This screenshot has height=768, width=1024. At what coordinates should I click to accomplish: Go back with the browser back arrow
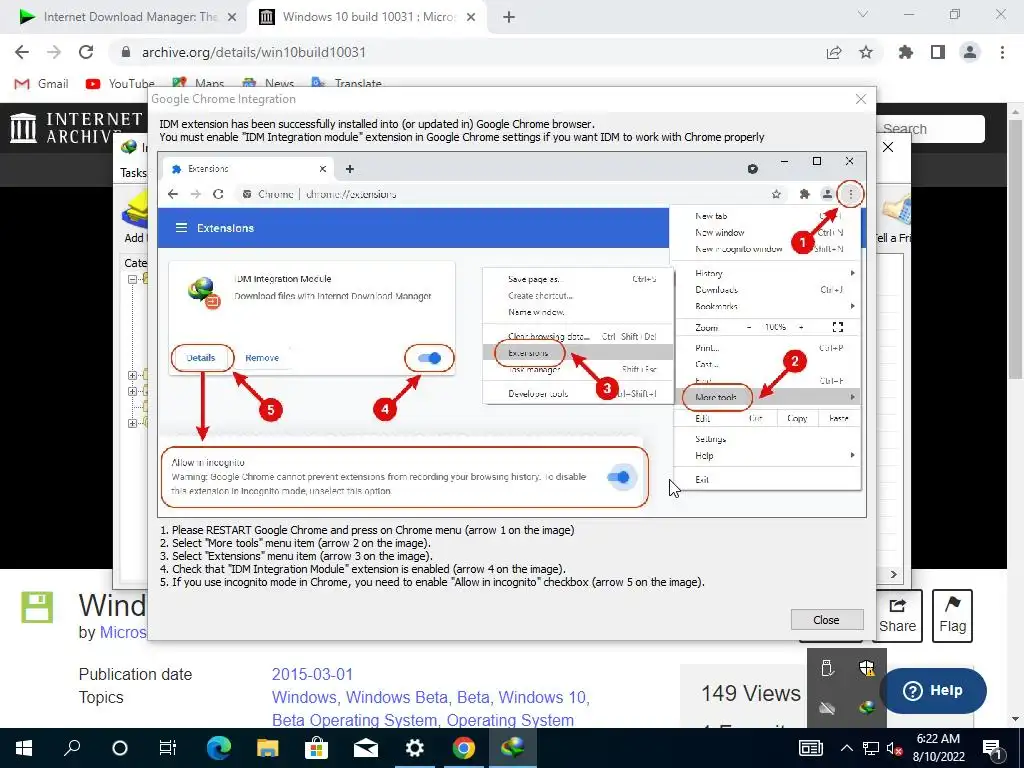[x=22, y=52]
